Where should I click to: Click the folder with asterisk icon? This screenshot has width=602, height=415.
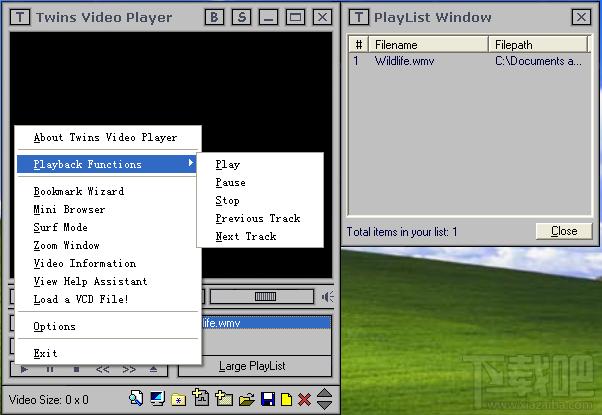pyautogui.click(x=179, y=400)
